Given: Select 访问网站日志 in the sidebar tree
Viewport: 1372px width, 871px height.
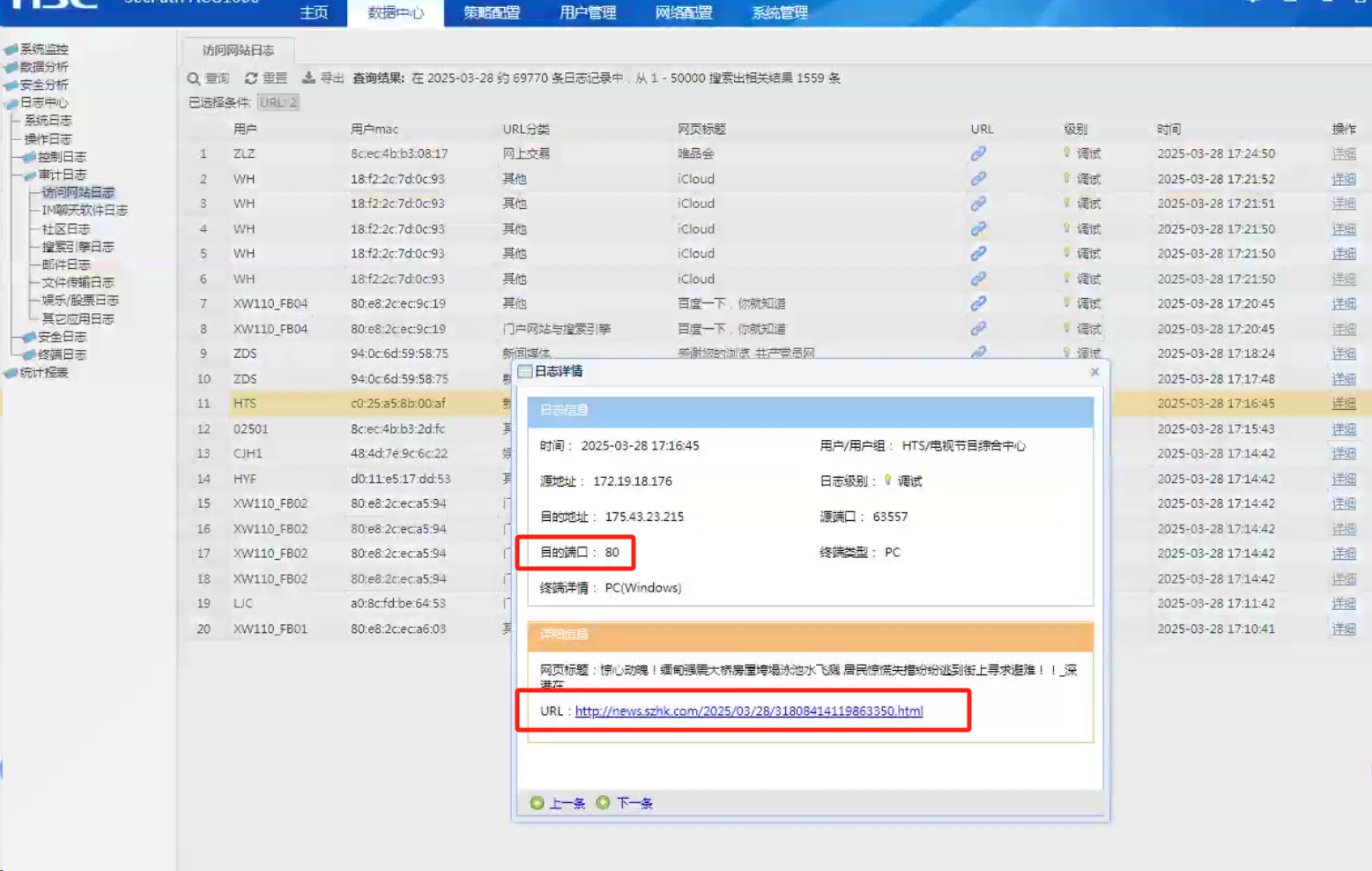Looking at the screenshot, I should tap(78, 192).
